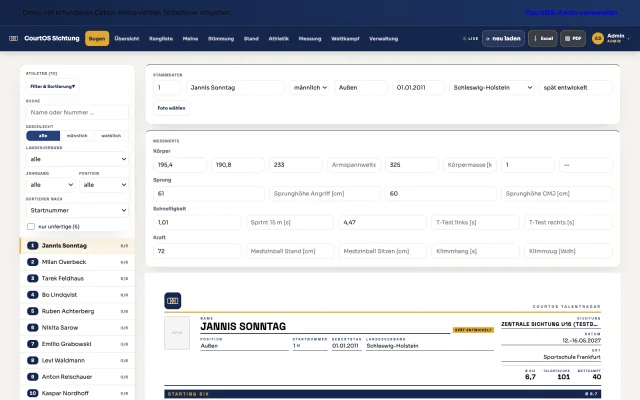Click the Admin avatar circle

(598, 38)
